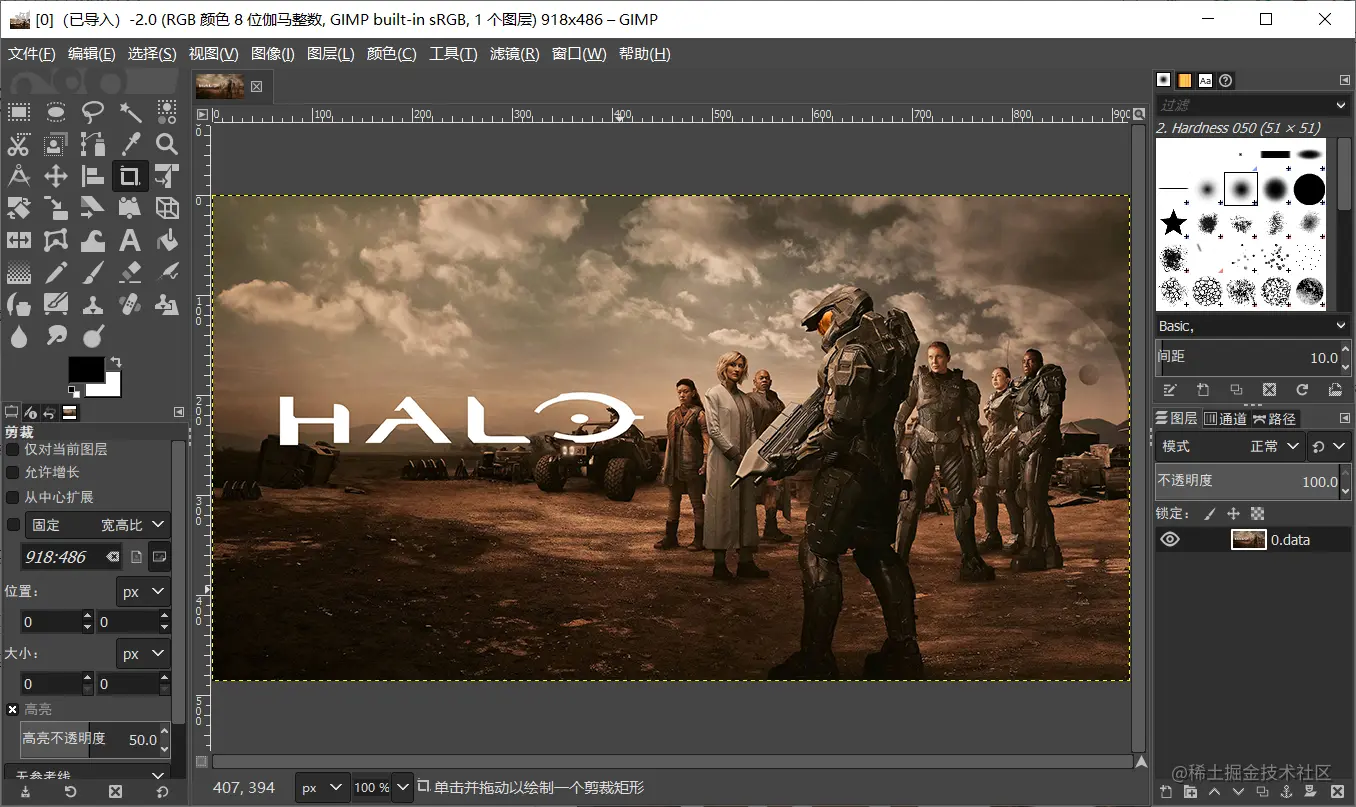
Task: Open the 位置 px unit dropdown
Action: click(x=143, y=592)
